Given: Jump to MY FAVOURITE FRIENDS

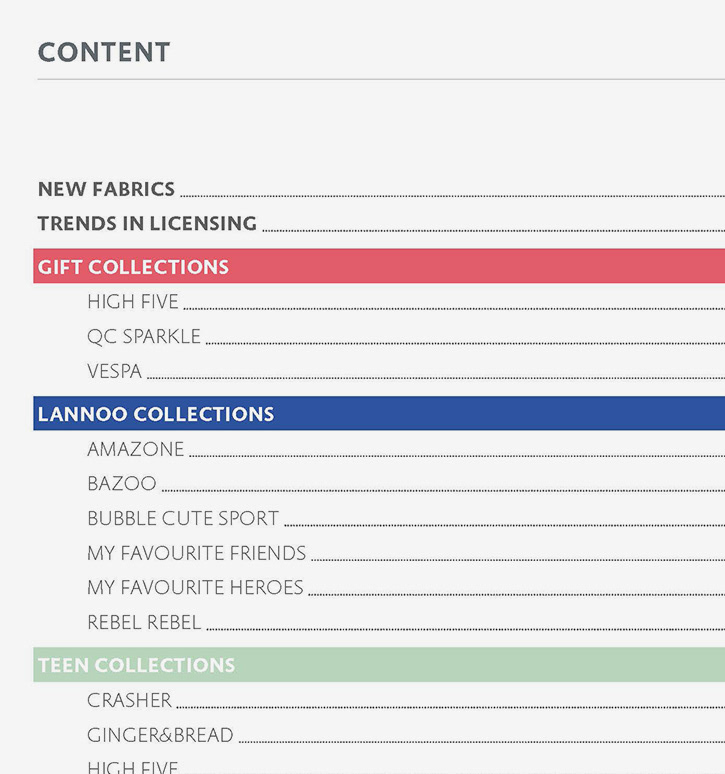Looking at the screenshot, I should pos(196,553).
